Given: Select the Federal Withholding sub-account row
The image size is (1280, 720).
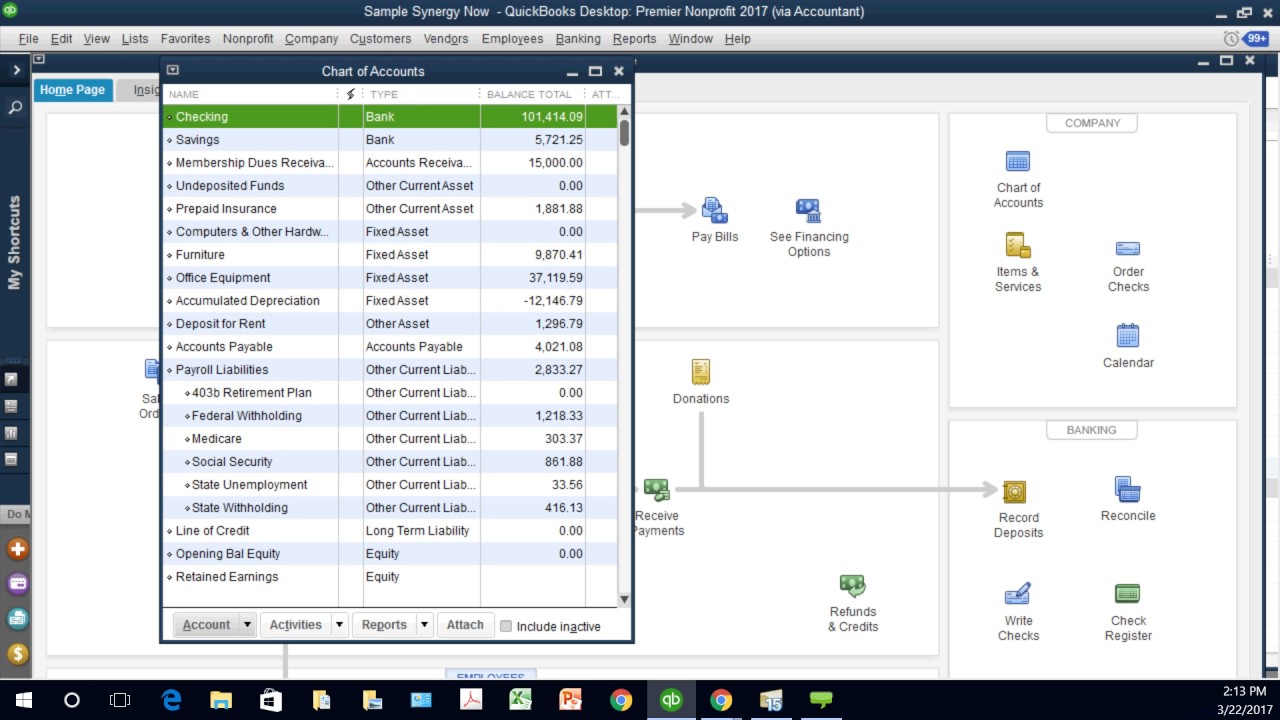Looking at the screenshot, I should pos(390,416).
